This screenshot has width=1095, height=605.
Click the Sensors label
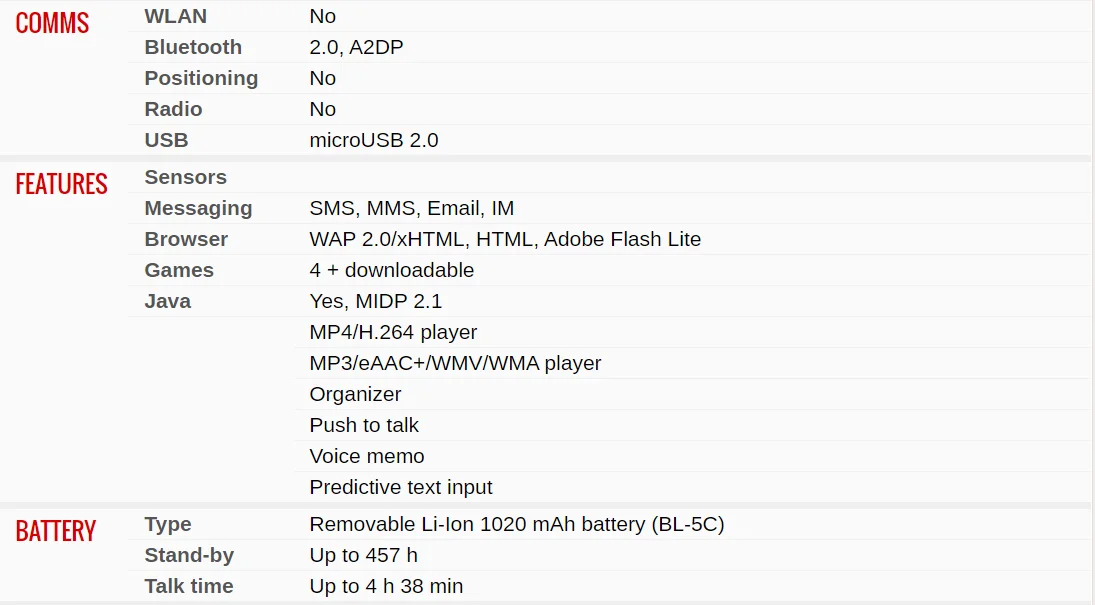tap(185, 177)
